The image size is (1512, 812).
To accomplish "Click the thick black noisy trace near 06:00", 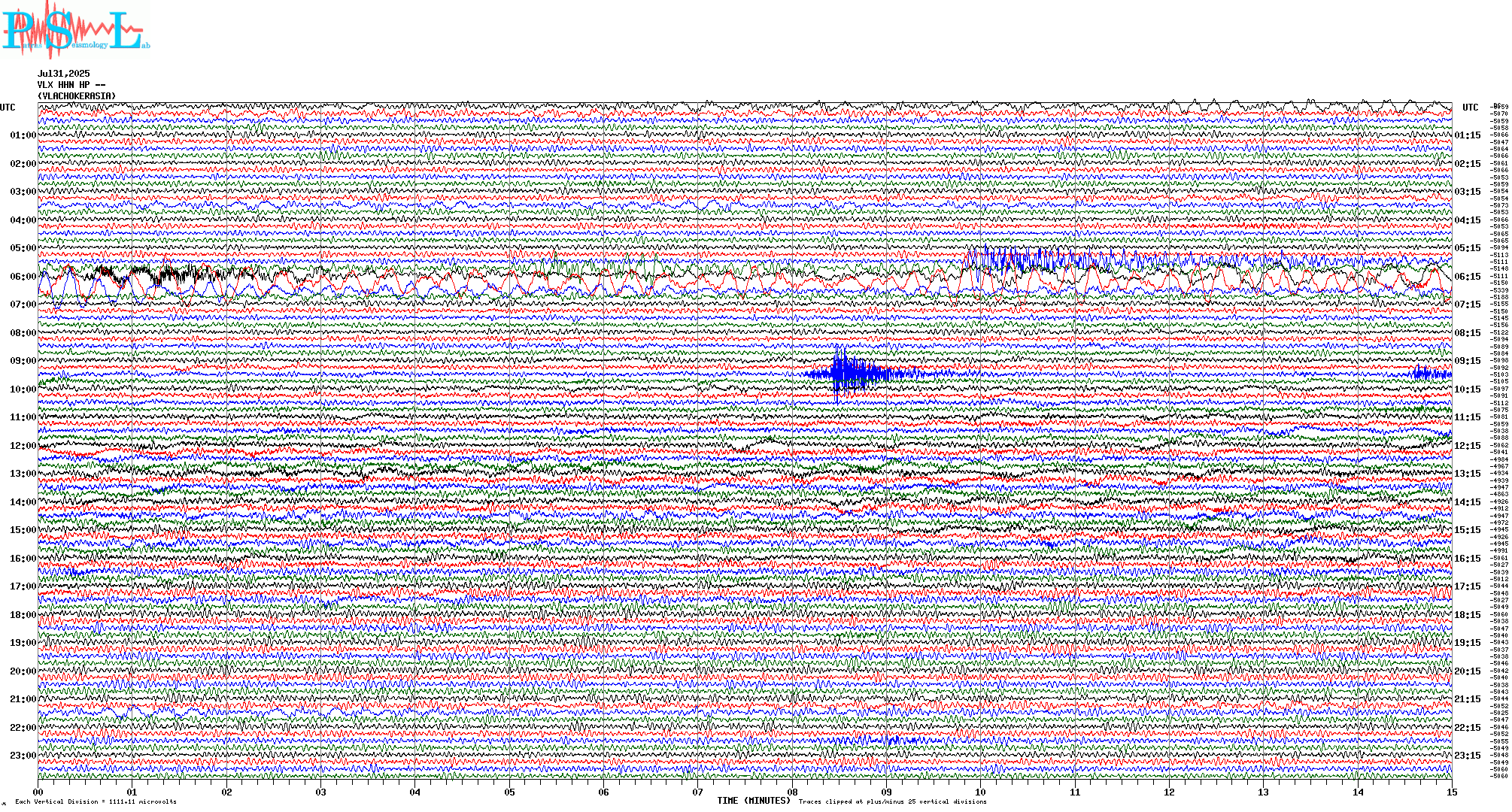I will [x=177, y=274].
